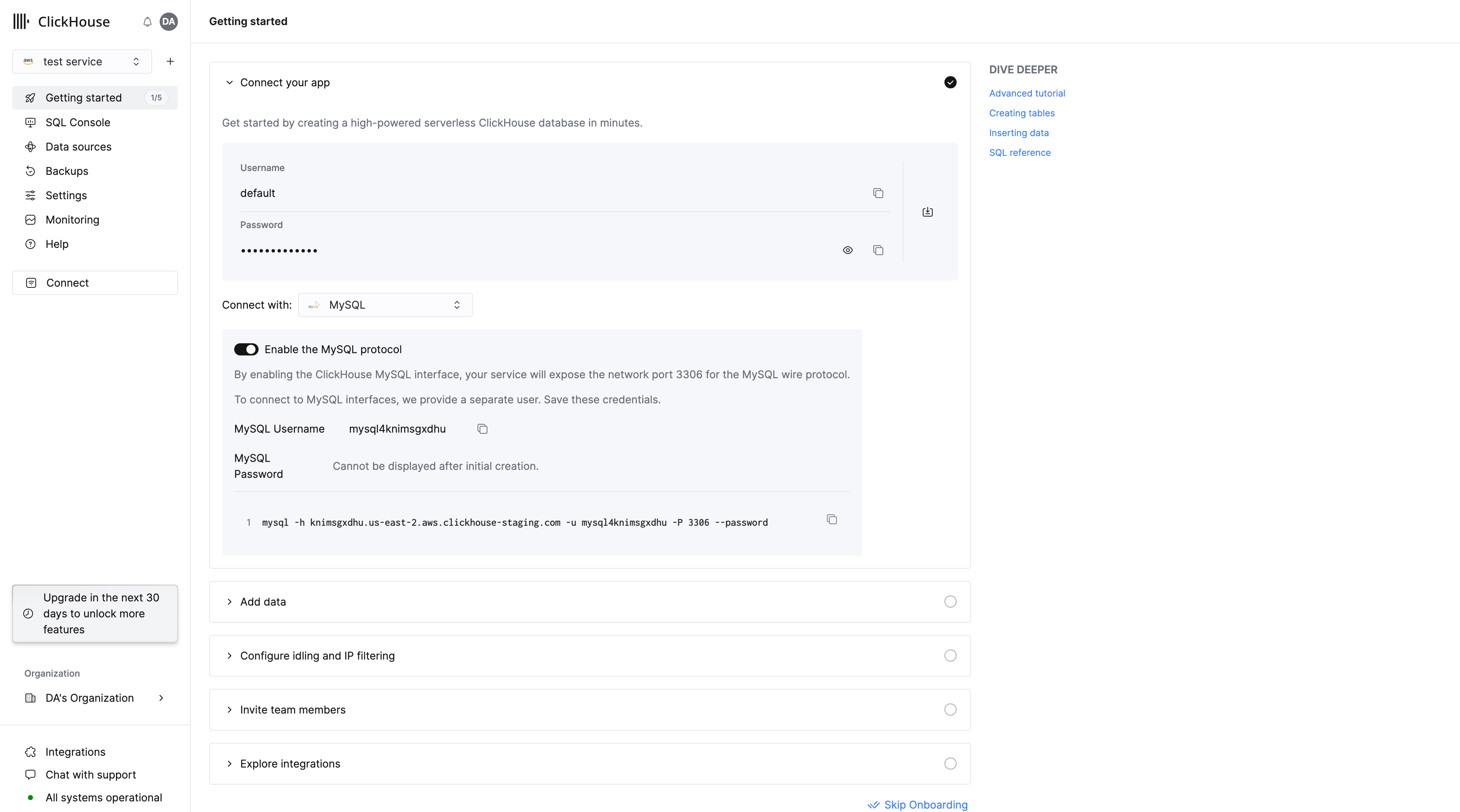Open the Backups section
This screenshot has height=812, width=1460.
[67, 171]
